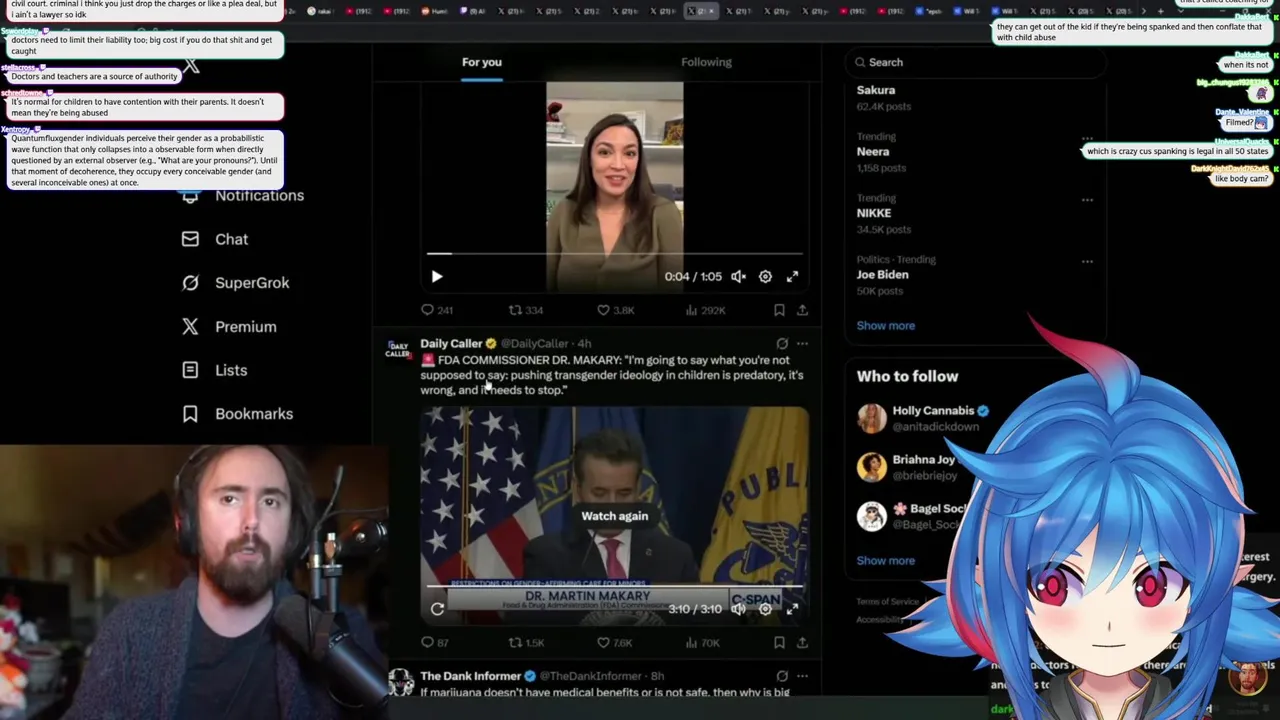The image size is (1280, 720).
Task: Repost the post with 334 reposts
Action: click(526, 310)
